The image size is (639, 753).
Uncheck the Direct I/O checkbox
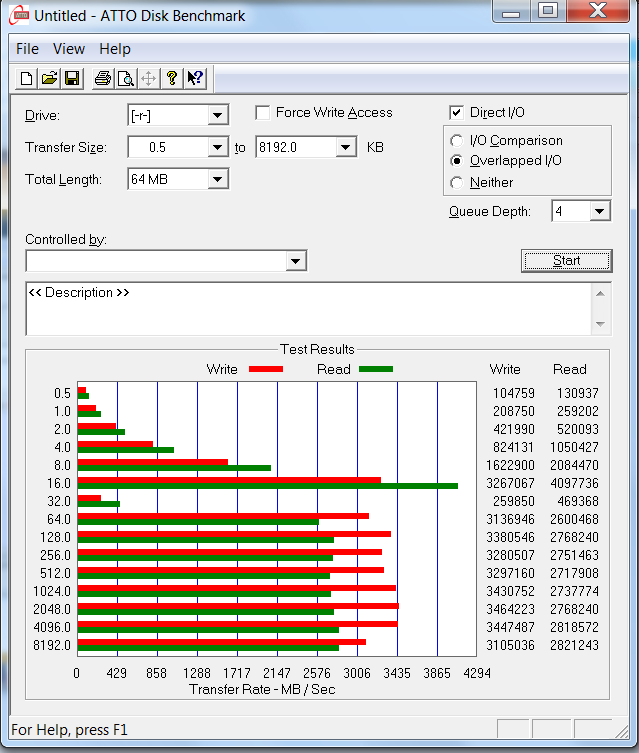click(x=456, y=113)
